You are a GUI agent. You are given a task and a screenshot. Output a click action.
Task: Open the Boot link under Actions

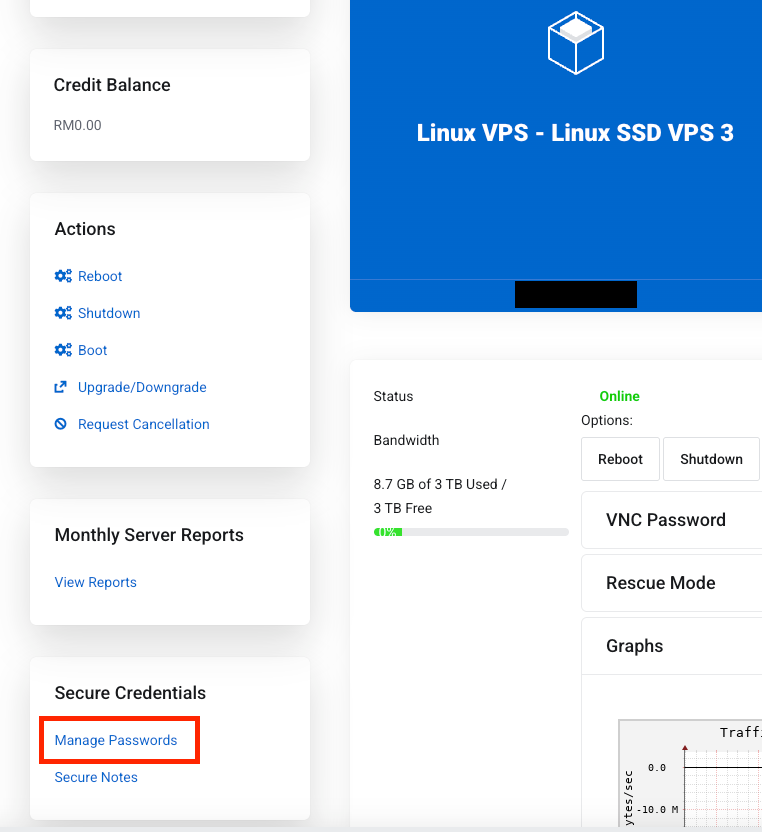point(93,350)
